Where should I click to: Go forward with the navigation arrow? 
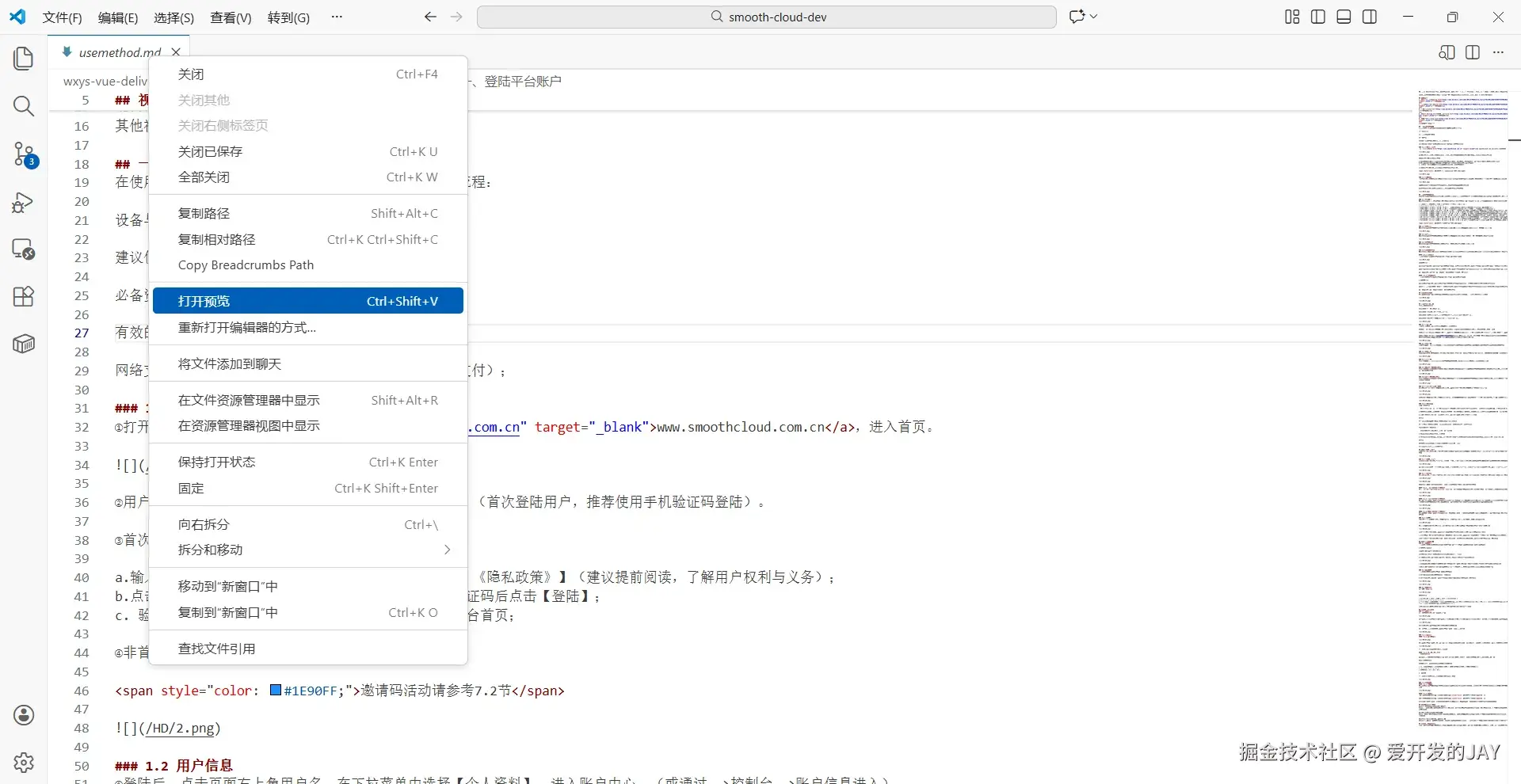pyautogui.click(x=456, y=17)
